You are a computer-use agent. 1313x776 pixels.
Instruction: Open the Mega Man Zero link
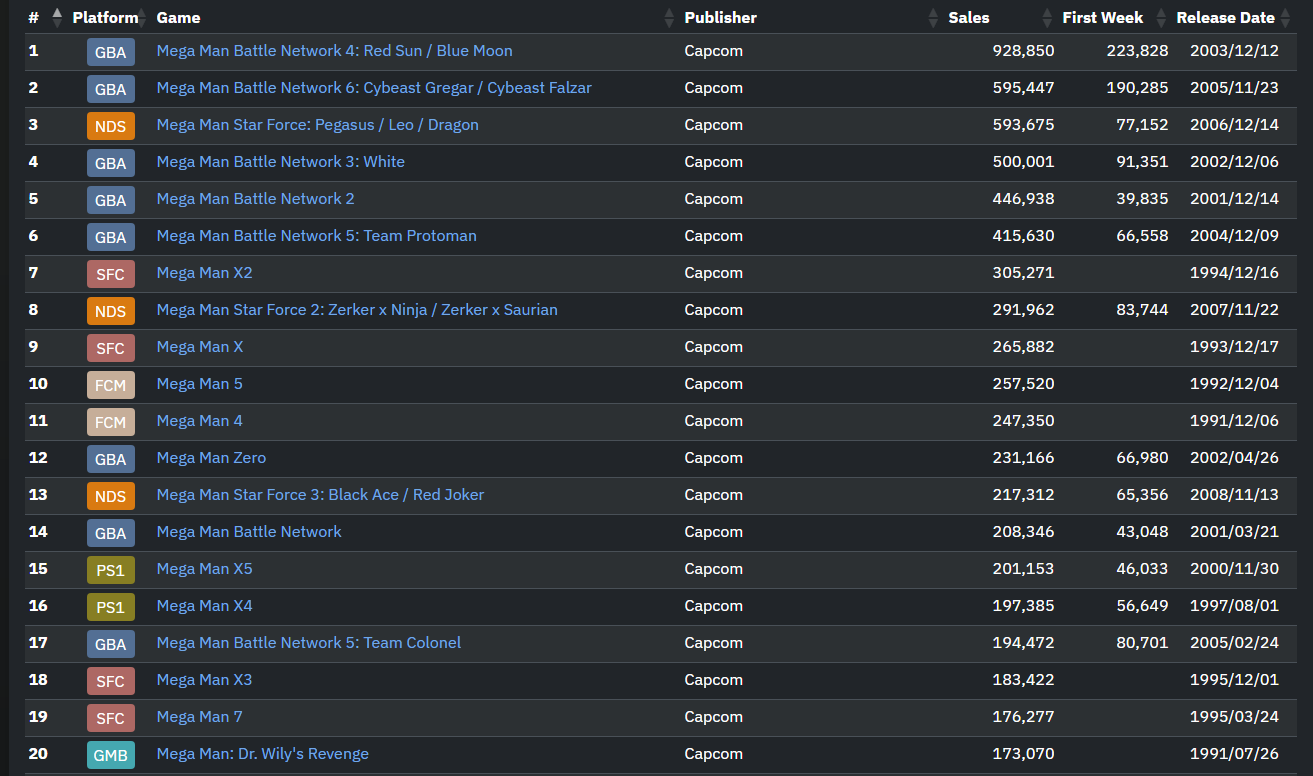click(212, 458)
